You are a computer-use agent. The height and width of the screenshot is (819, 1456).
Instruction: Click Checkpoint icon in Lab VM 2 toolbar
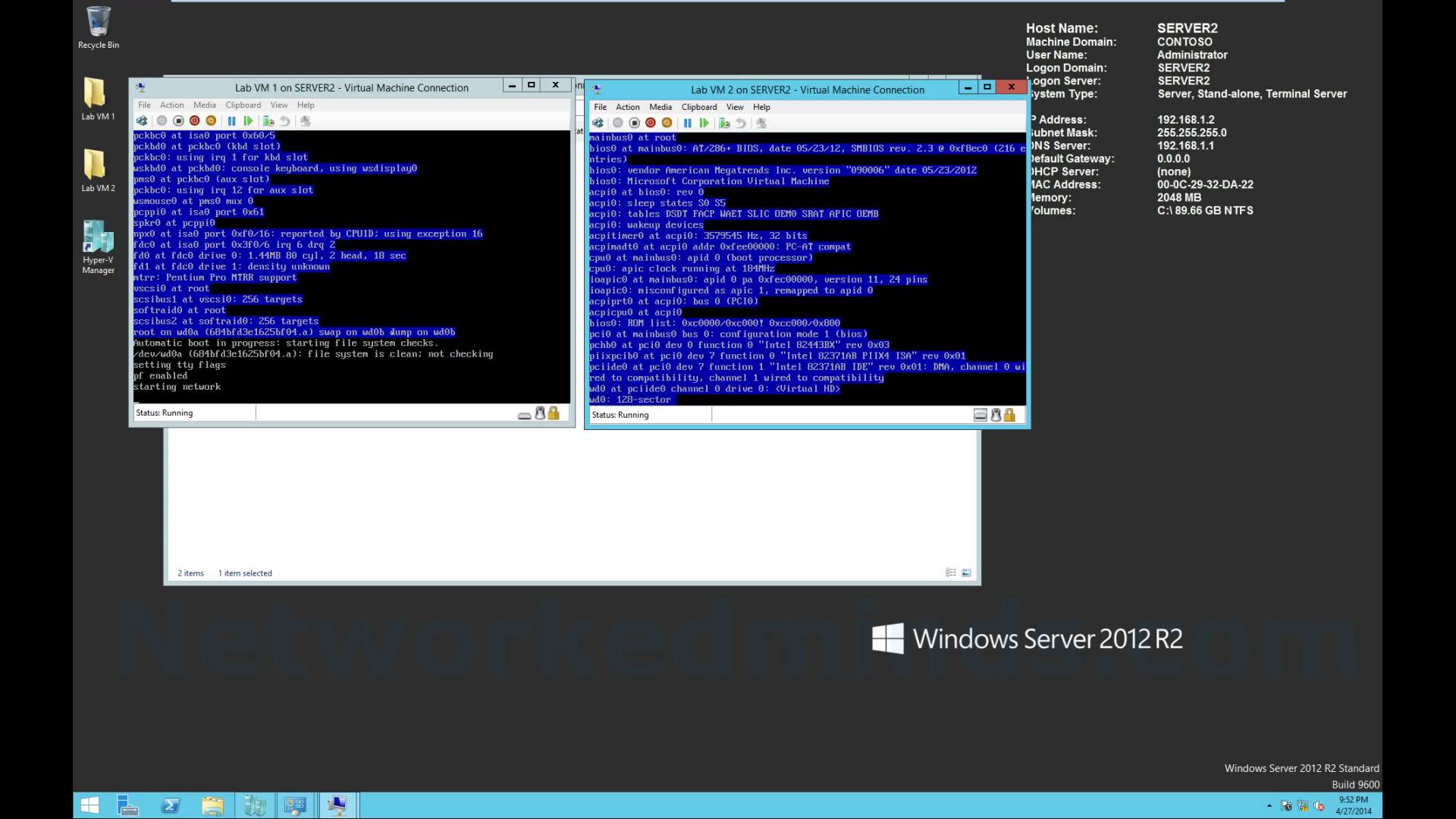point(724,123)
